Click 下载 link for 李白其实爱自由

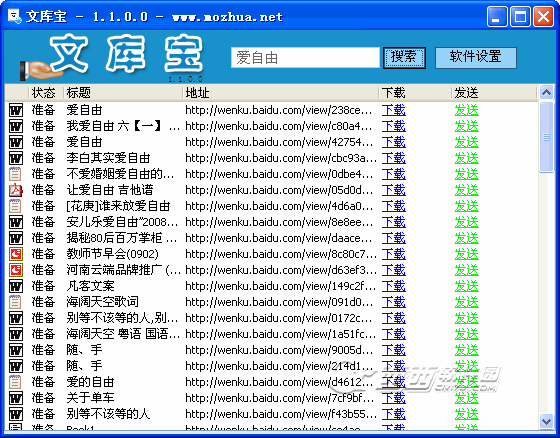(394, 158)
